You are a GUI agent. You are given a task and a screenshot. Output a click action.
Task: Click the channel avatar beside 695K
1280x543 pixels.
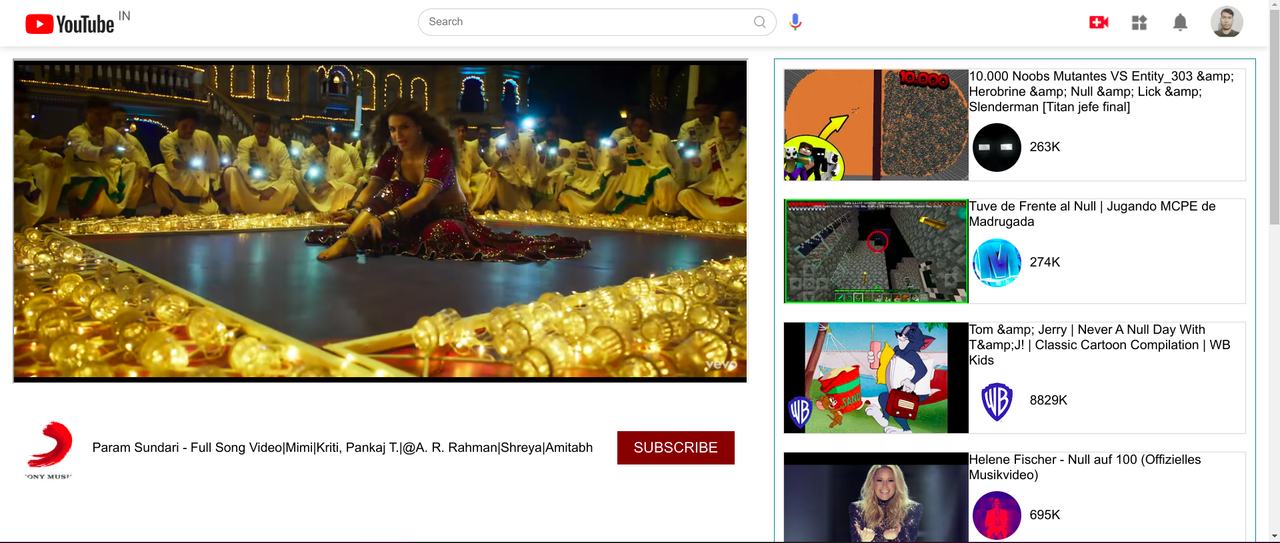(x=997, y=516)
